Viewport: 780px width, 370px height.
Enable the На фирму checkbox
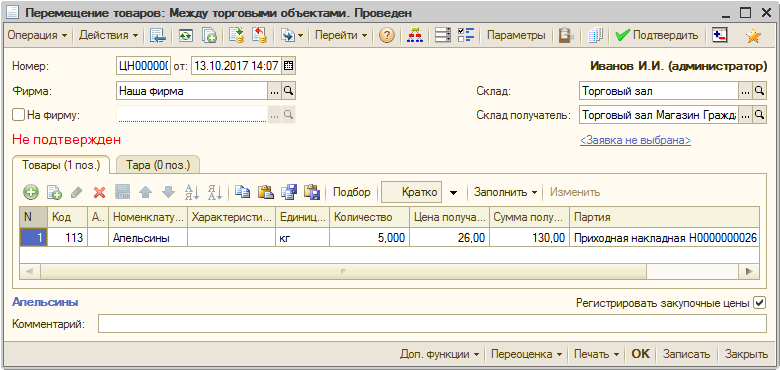pyautogui.click(x=18, y=115)
